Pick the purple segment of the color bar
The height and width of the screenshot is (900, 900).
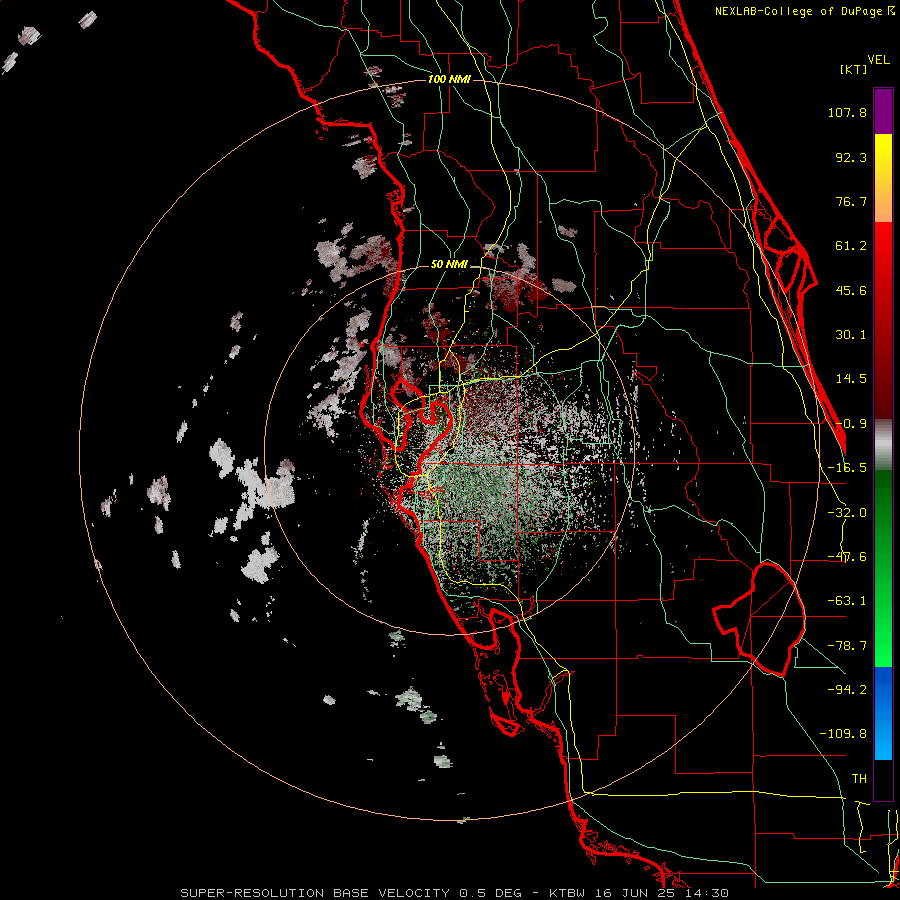[883, 111]
